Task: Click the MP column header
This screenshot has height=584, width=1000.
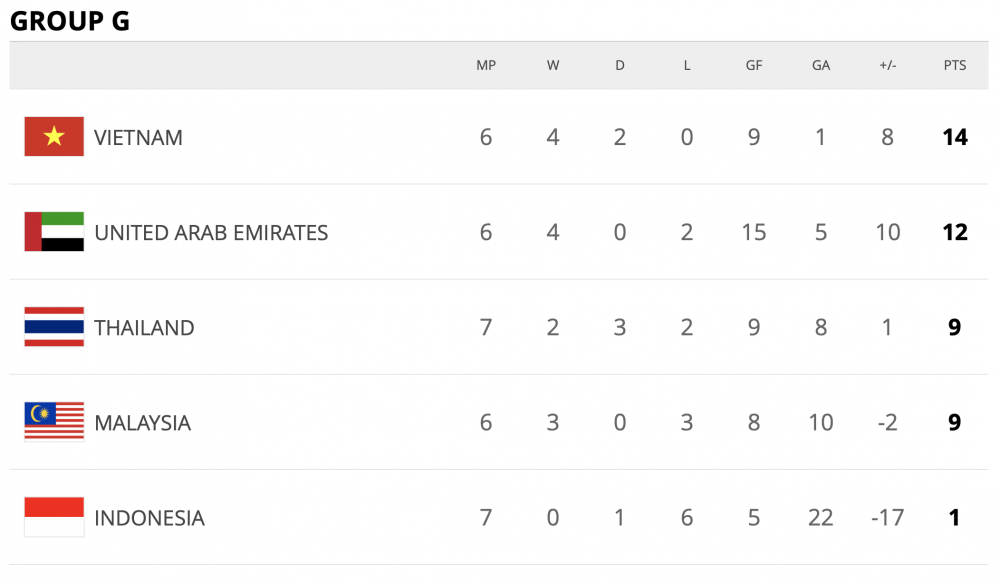Action: click(486, 65)
